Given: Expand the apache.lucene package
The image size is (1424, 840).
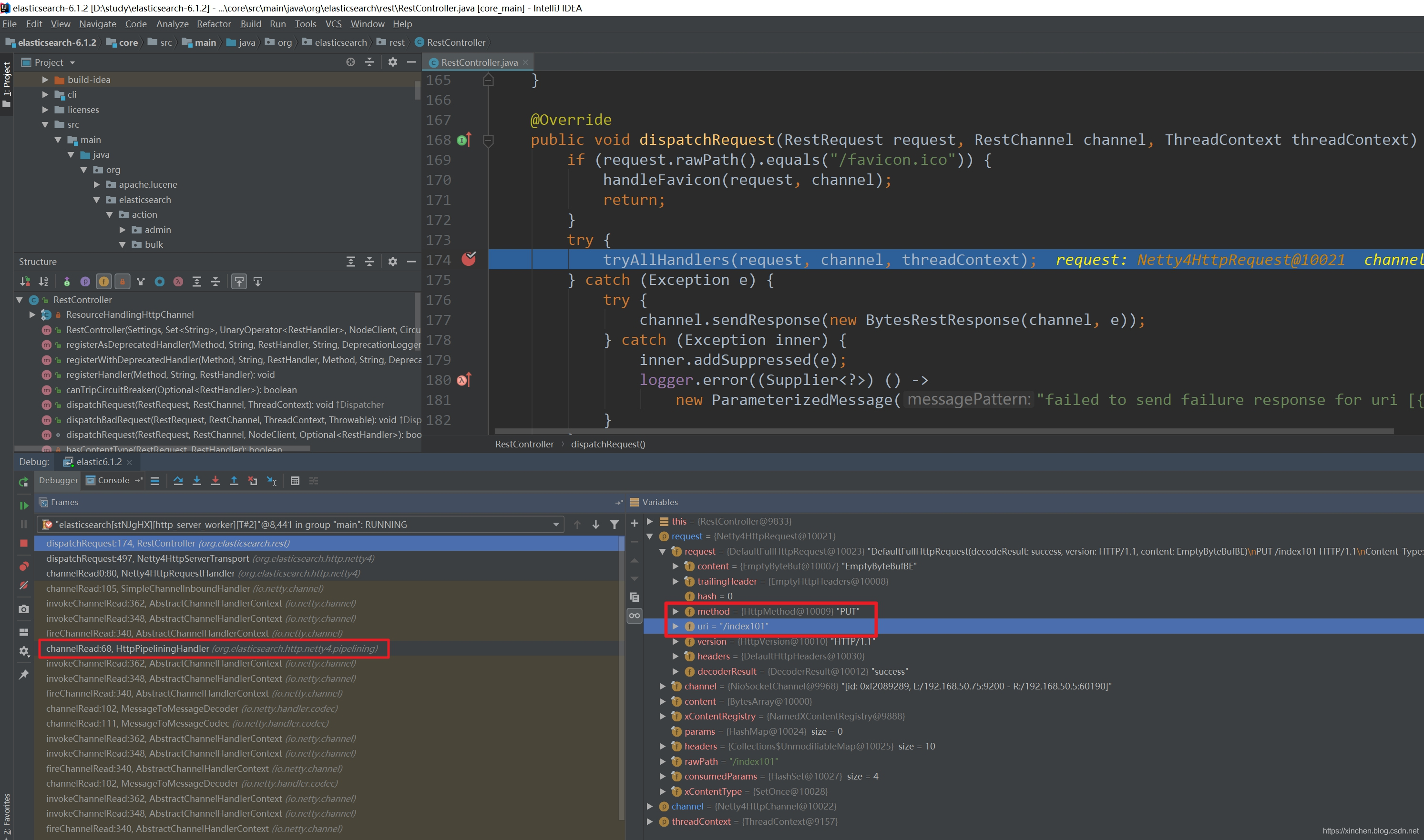Looking at the screenshot, I should coord(97,184).
